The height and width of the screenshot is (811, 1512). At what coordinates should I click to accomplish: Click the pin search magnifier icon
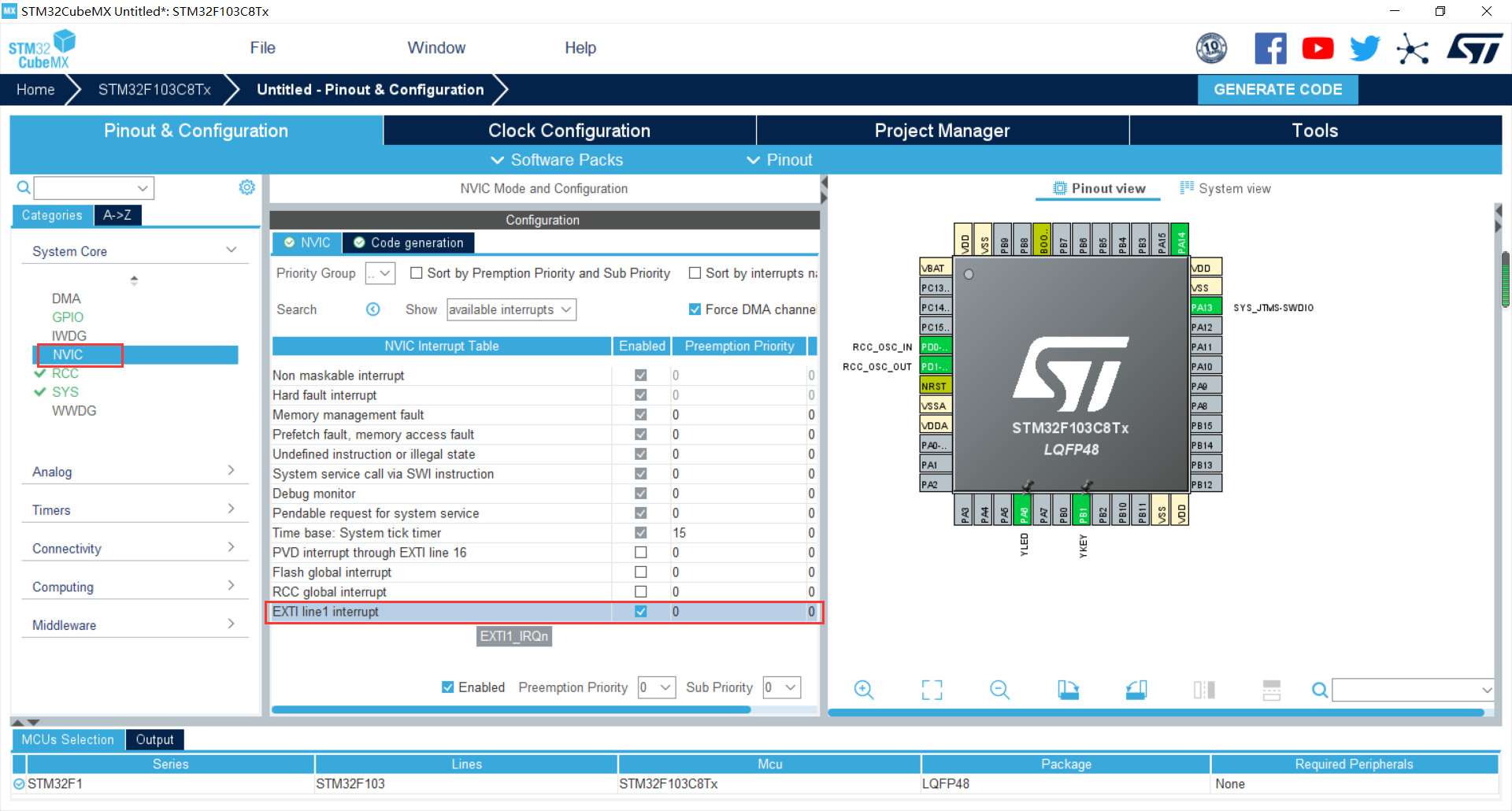1320,691
